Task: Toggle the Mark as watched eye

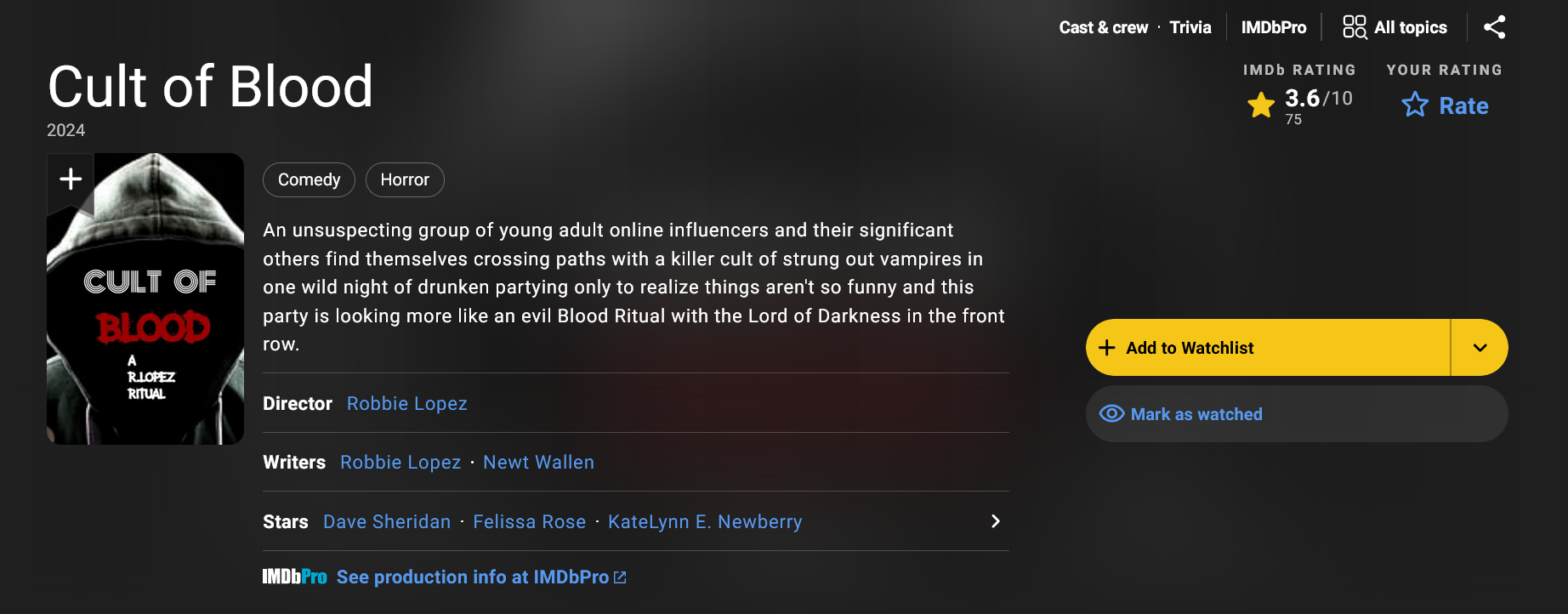Action: (1111, 414)
